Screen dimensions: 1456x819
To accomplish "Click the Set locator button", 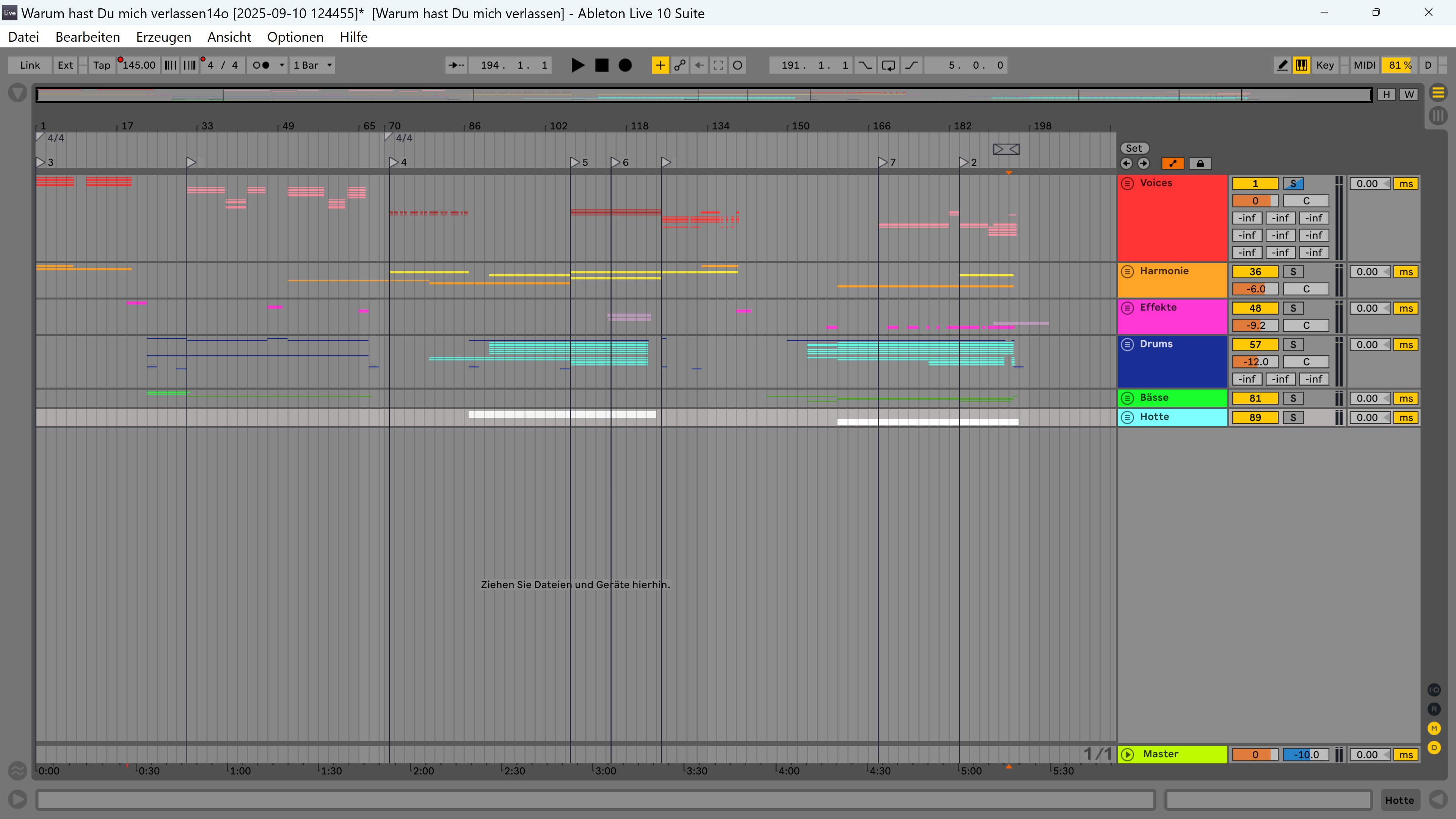I will pyautogui.click(x=1134, y=148).
